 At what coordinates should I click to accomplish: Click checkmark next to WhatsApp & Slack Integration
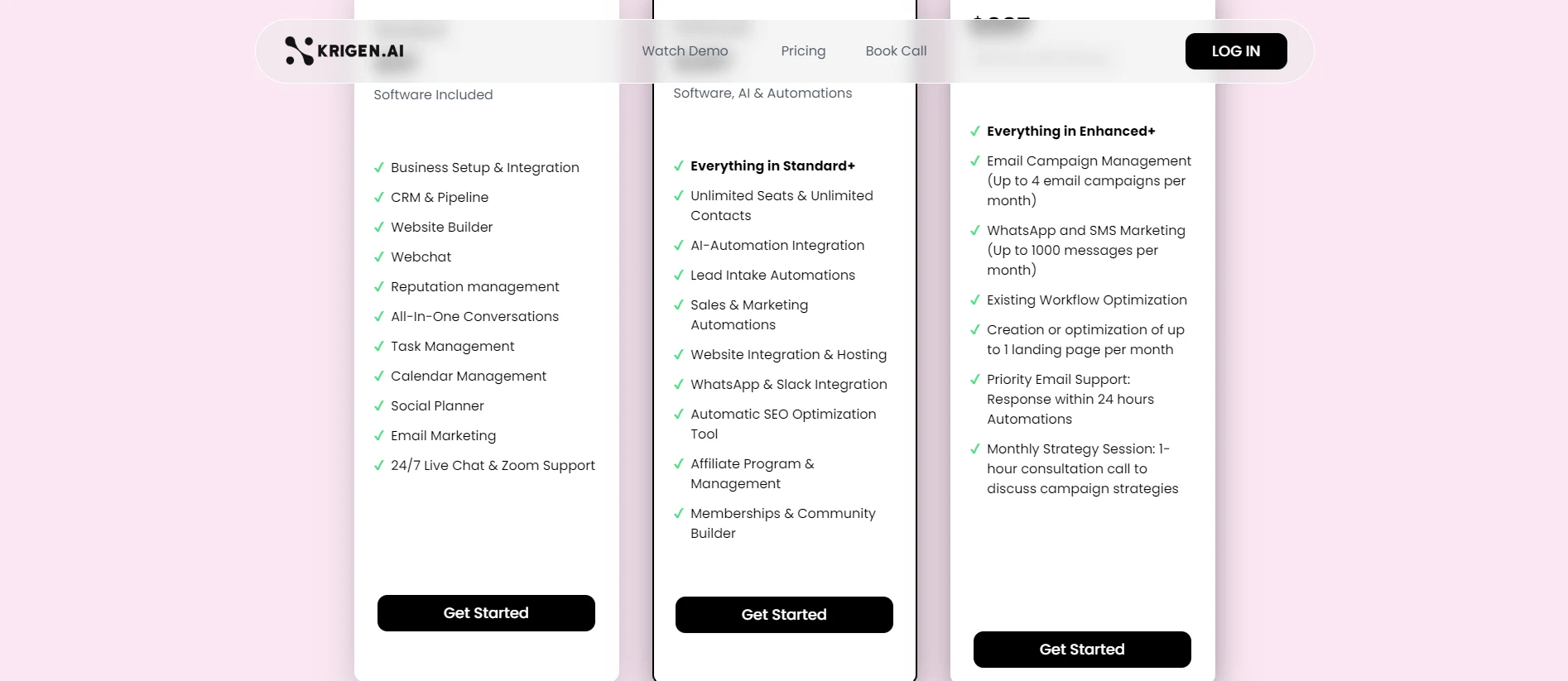(x=679, y=384)
